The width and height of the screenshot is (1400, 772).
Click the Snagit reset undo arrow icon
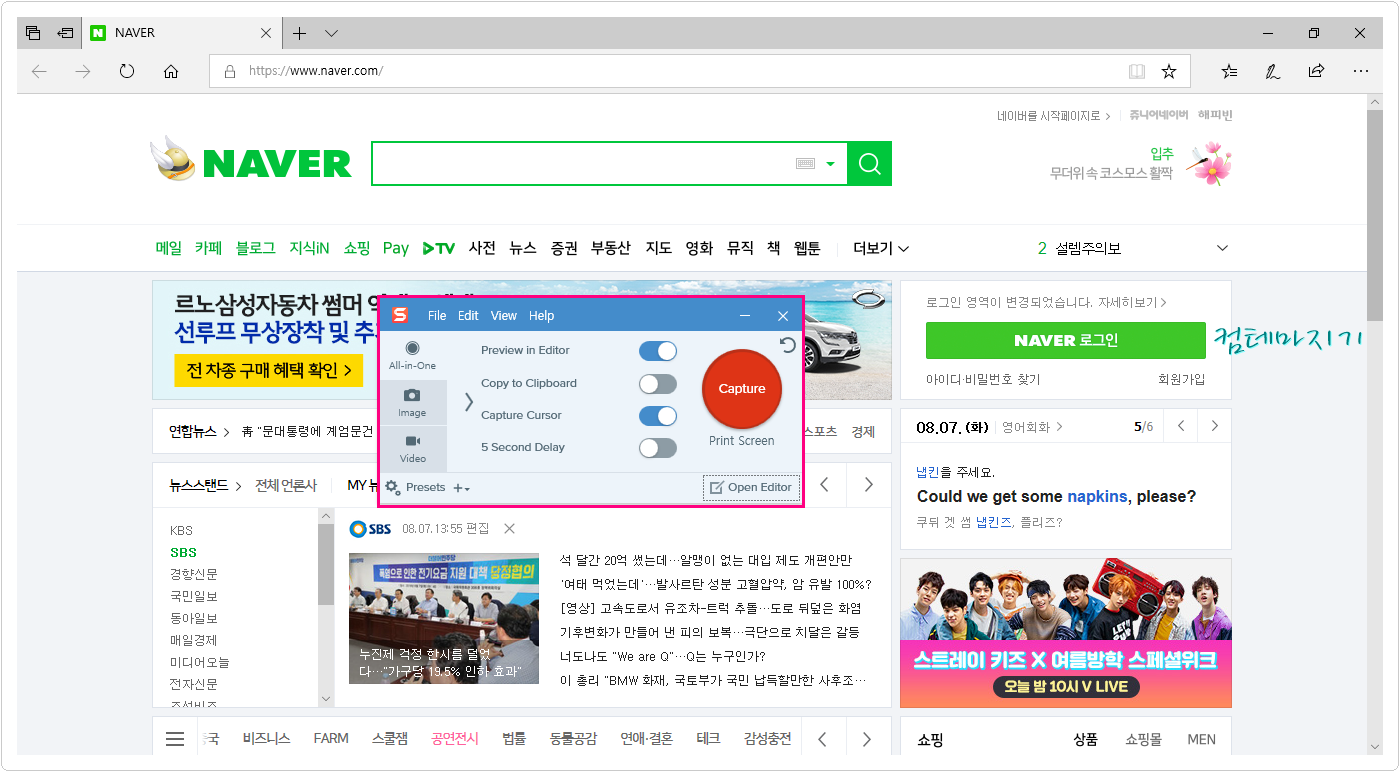pyautogui.click(x=788, y=345)
